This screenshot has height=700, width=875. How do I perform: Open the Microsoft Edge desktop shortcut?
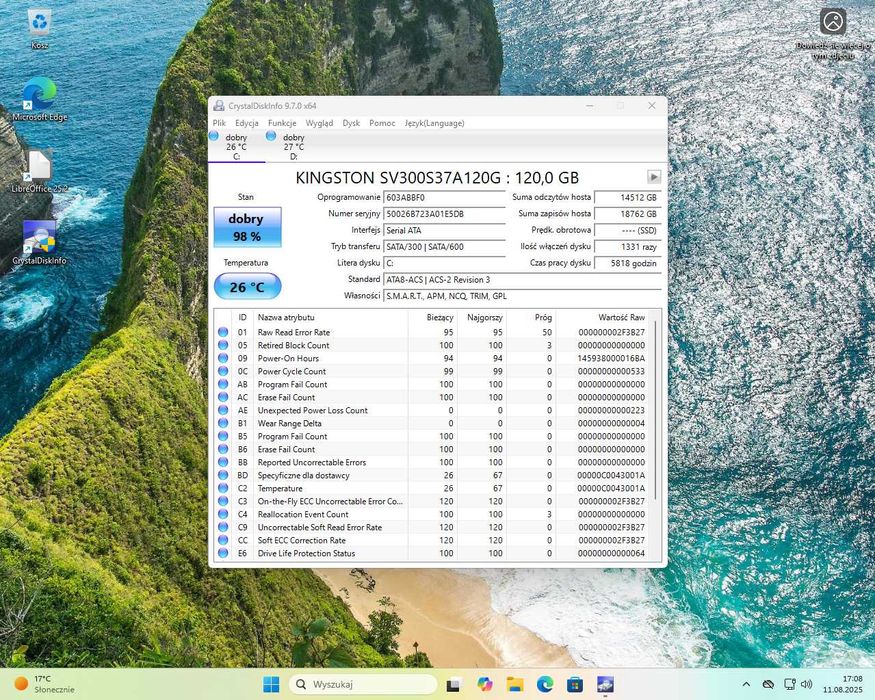click(40, 99)
